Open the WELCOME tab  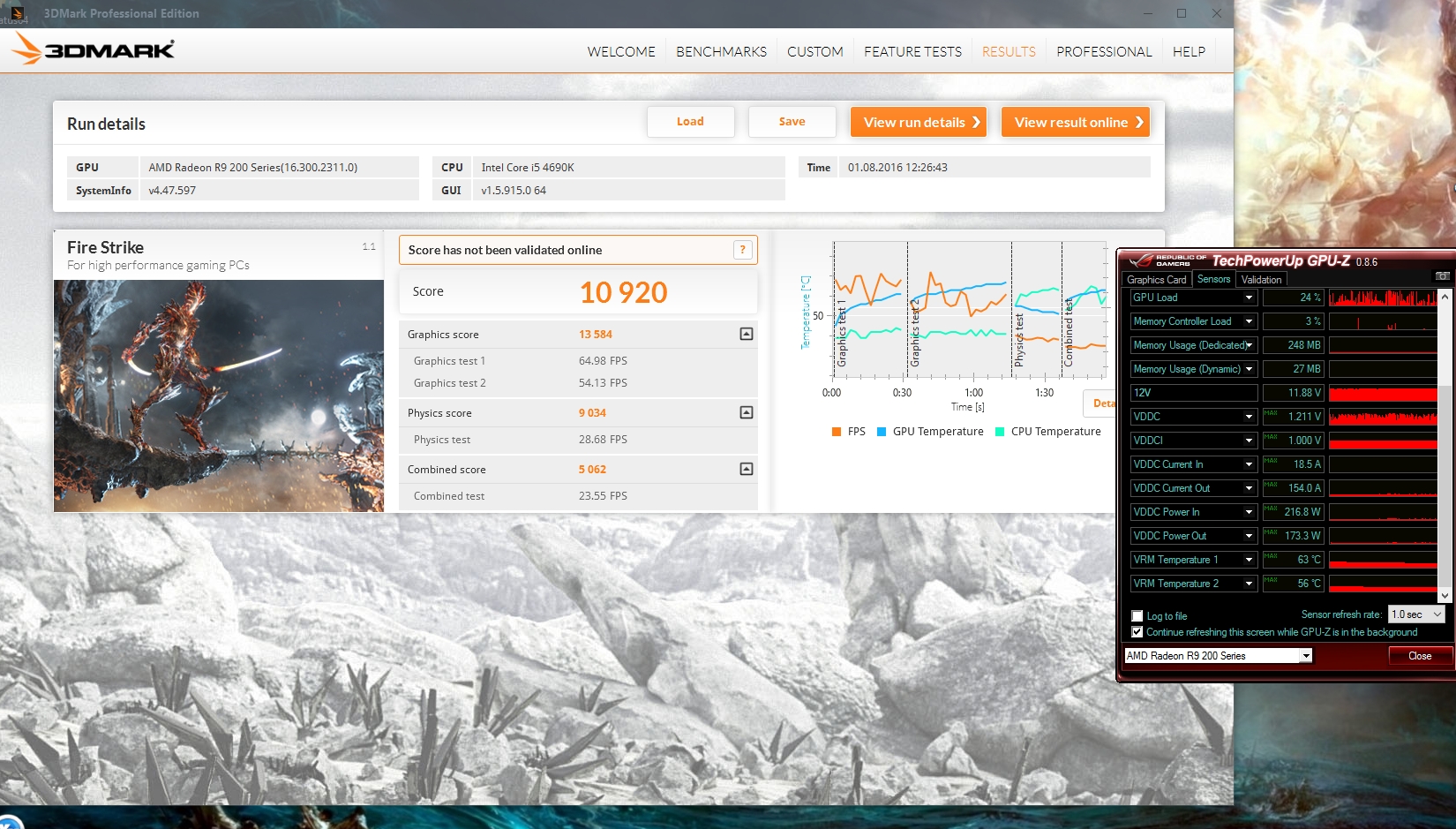click(621, 51)
